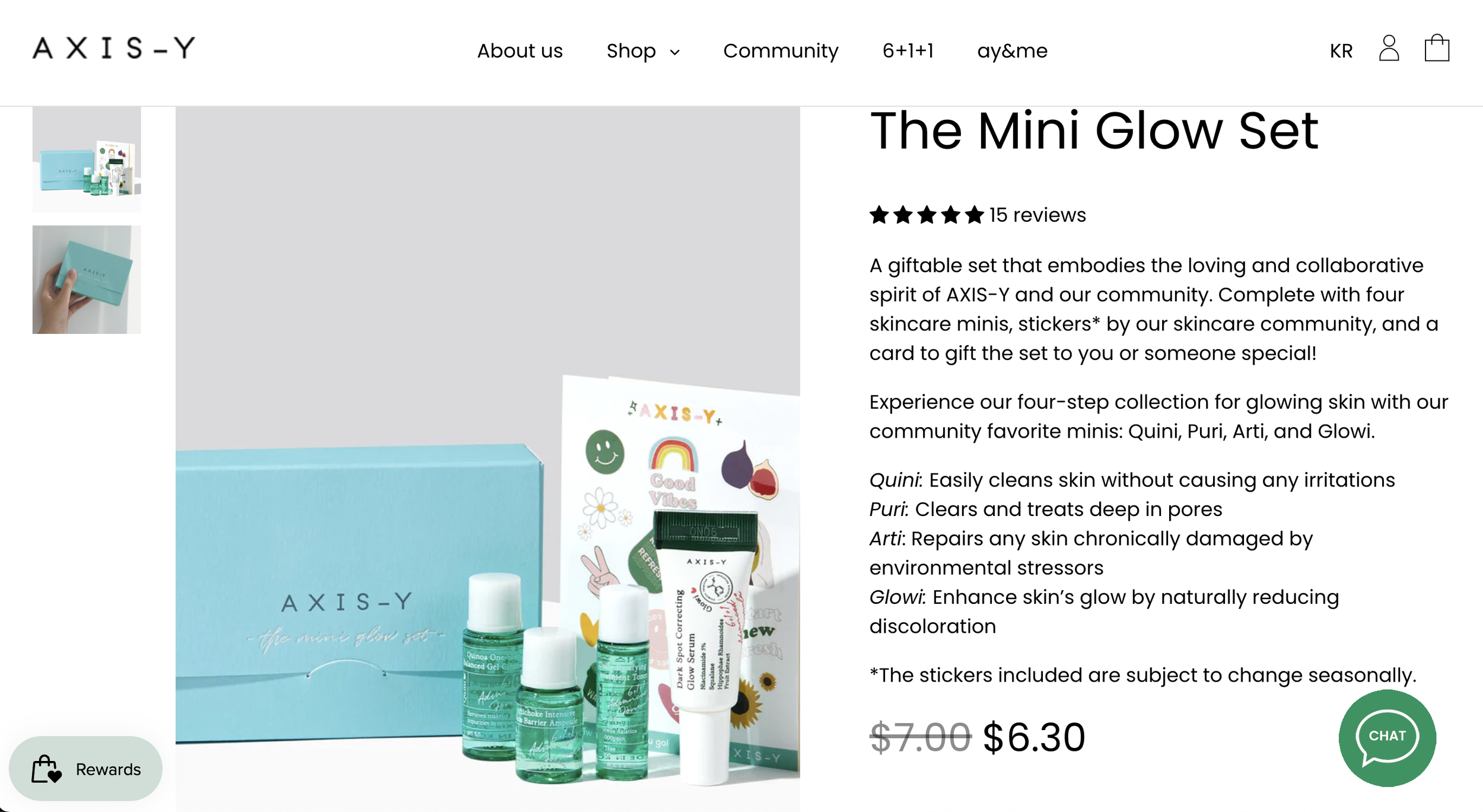Viewport: 1483px width, 812px height.
Task: Select the thumbnail of hand holding box
Action: 87,279
